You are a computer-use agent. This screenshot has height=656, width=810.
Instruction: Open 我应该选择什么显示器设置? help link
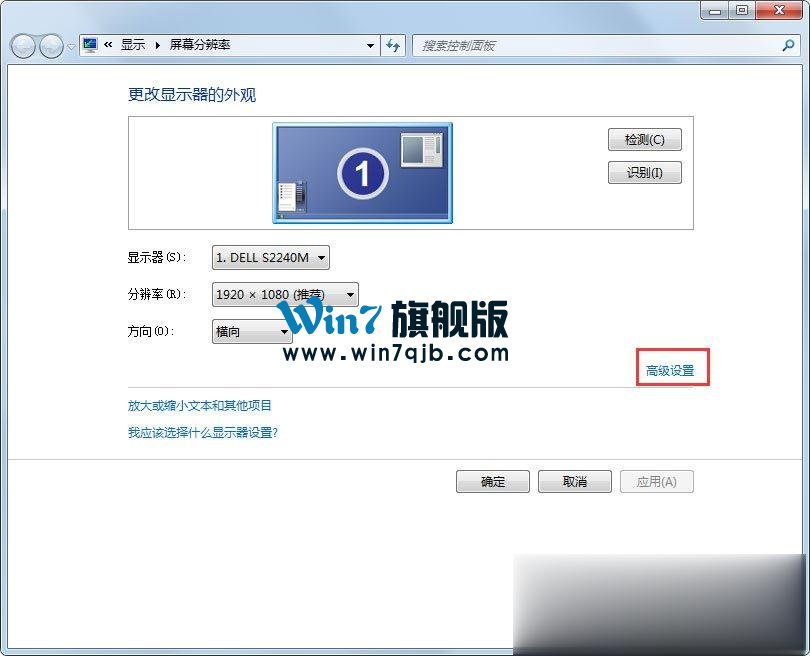[x=202, y=432]
